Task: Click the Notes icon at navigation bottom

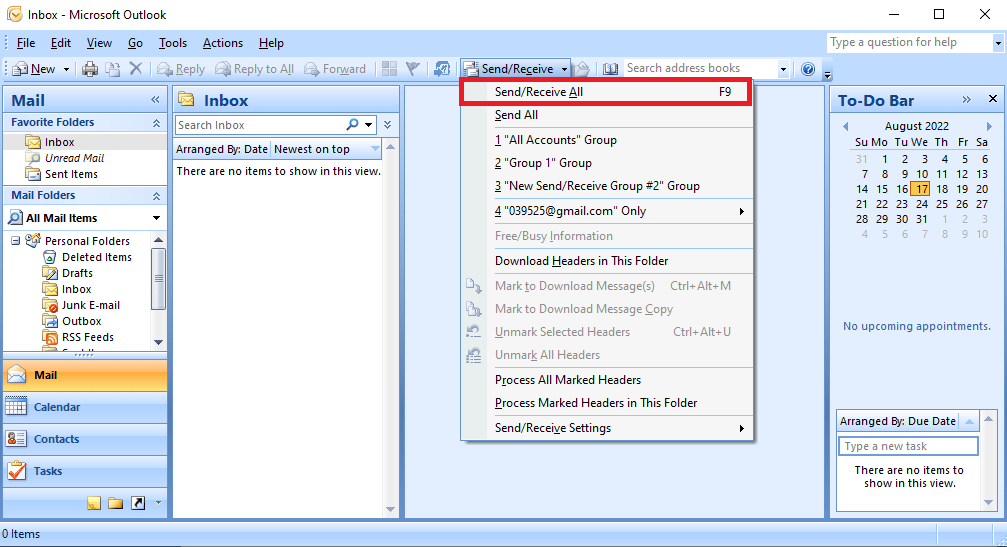Action: click(x=94, y=503)
